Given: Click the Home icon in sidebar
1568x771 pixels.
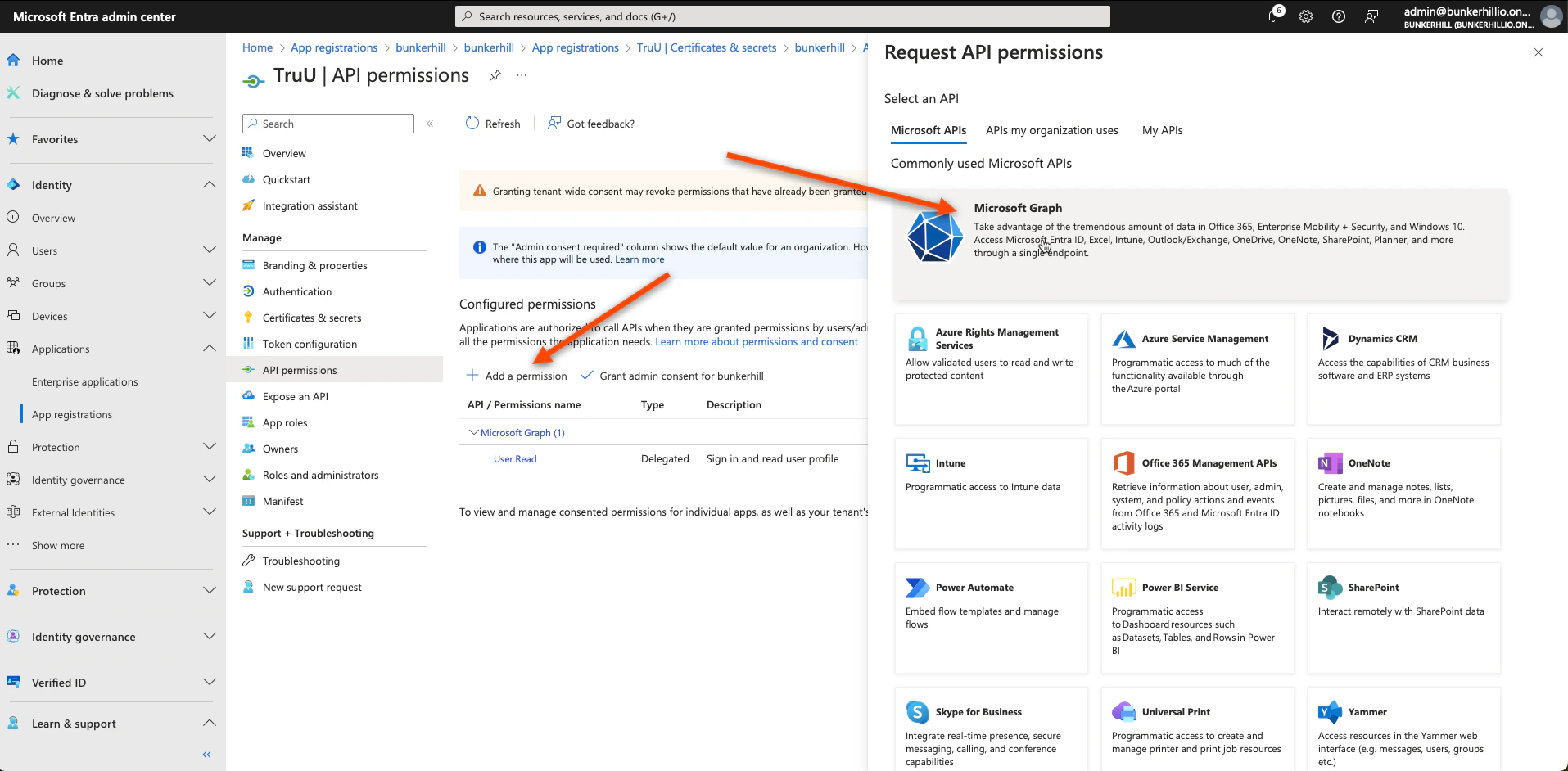Looking at the screenshot, I should coord(13,61).
